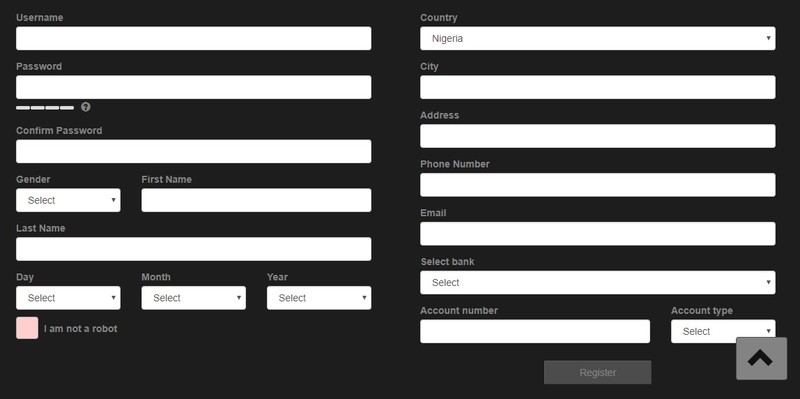Focus the Account number input field
The width and height of the screenshot is (800, 399).
click(x=535, y=331)
